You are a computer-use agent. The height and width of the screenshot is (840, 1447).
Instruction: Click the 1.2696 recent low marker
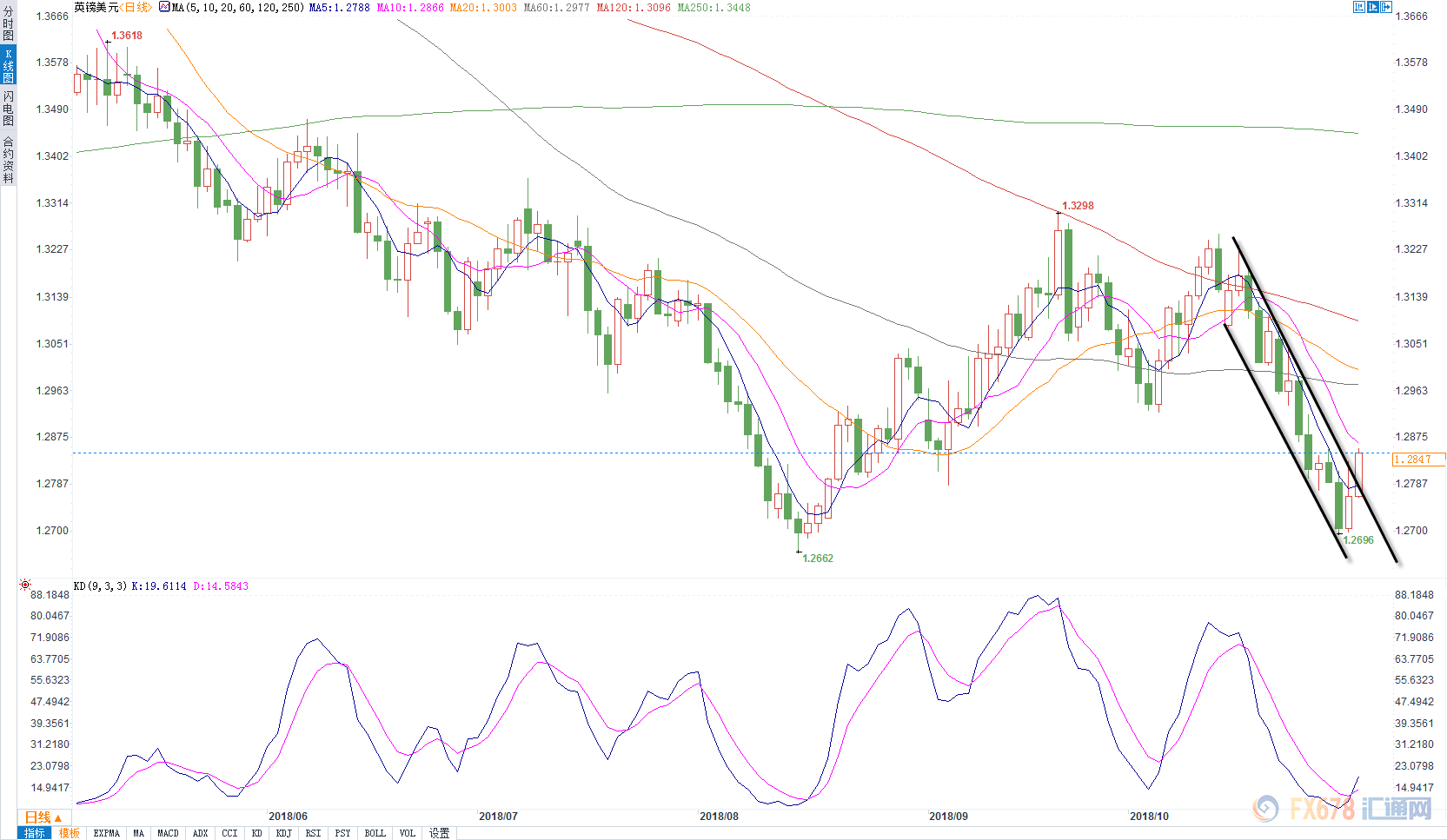(x=1358, y=540)
